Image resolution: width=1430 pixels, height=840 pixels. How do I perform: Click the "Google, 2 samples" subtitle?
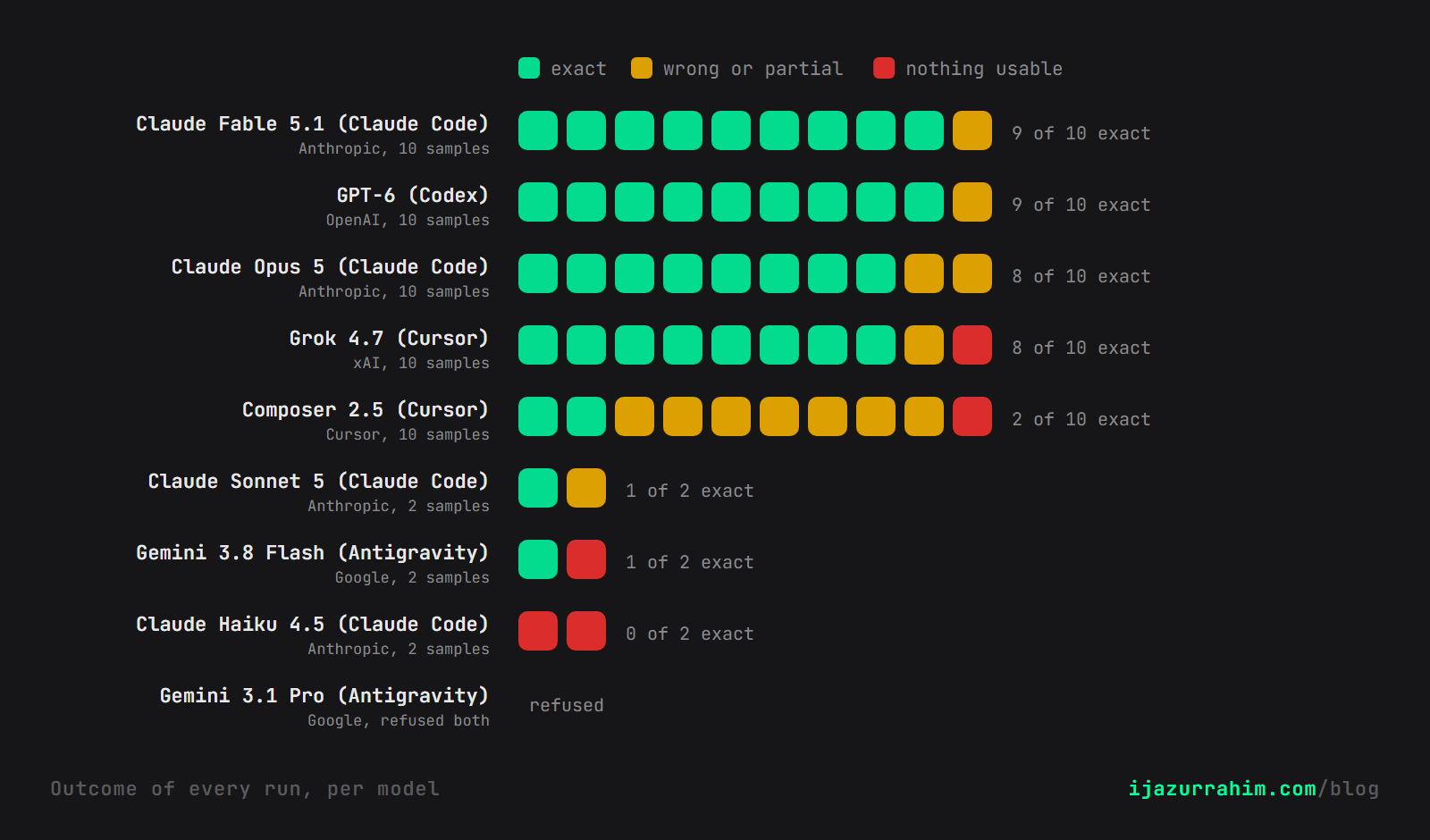[412, 577]
